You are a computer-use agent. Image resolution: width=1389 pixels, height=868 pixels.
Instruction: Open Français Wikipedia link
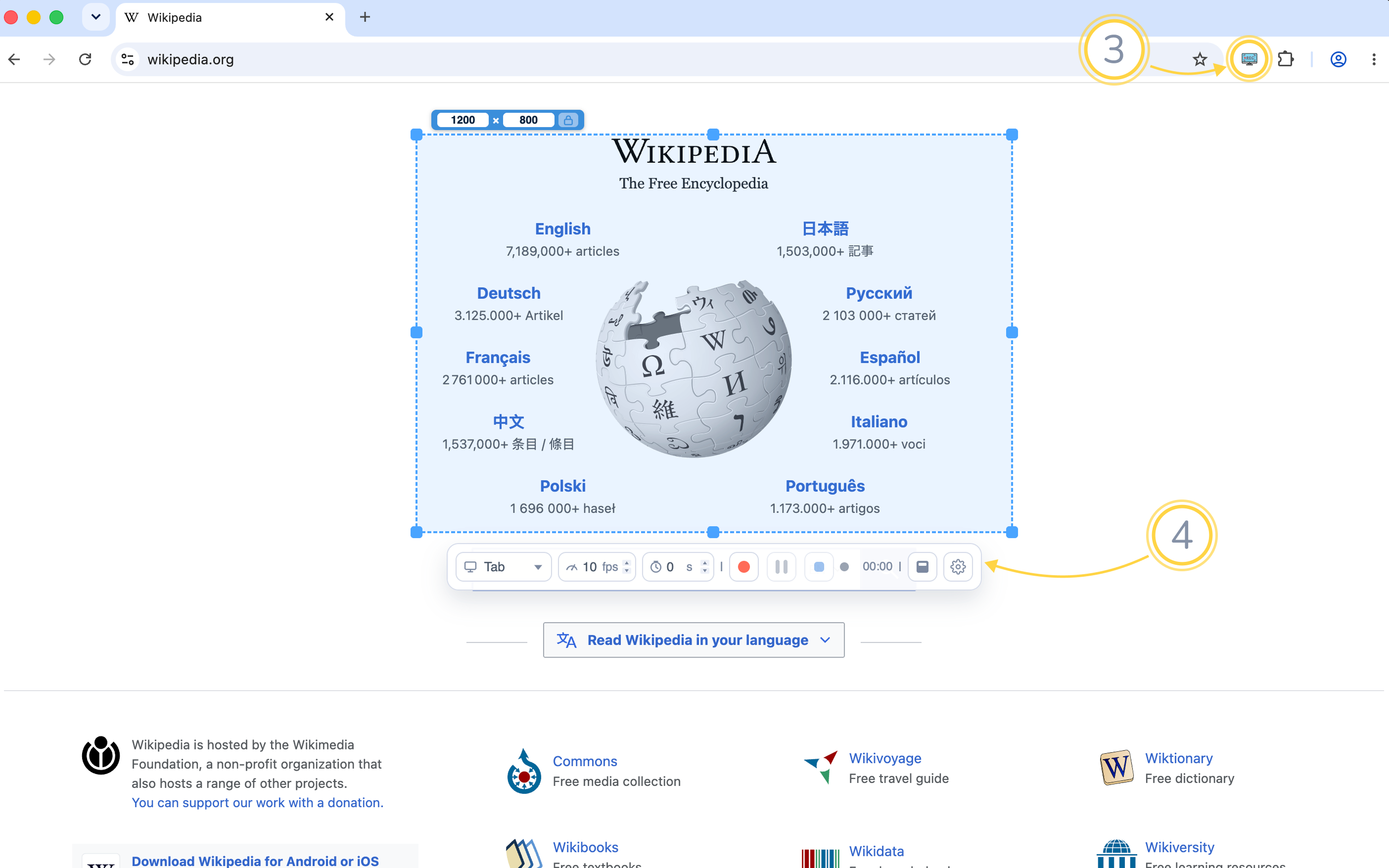[x=498, y=357]
